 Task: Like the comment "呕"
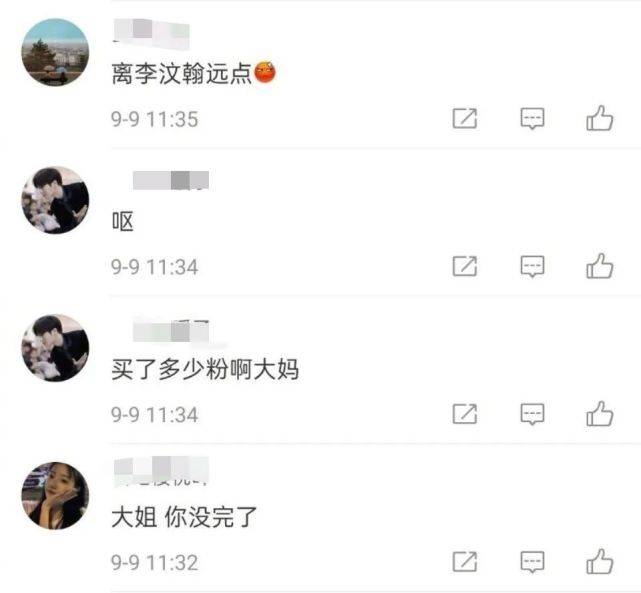(x=600, y=266)
